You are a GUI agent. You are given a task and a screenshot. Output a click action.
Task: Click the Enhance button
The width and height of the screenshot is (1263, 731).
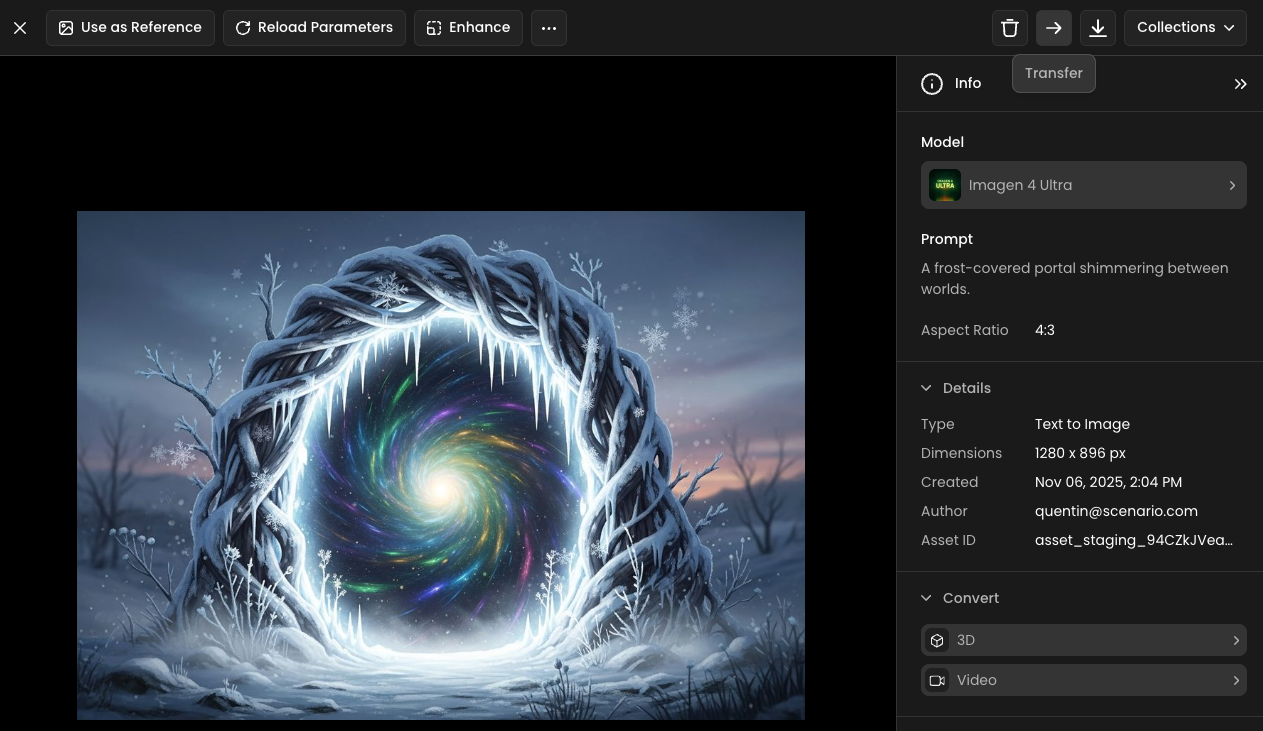(x=468, y=28)
